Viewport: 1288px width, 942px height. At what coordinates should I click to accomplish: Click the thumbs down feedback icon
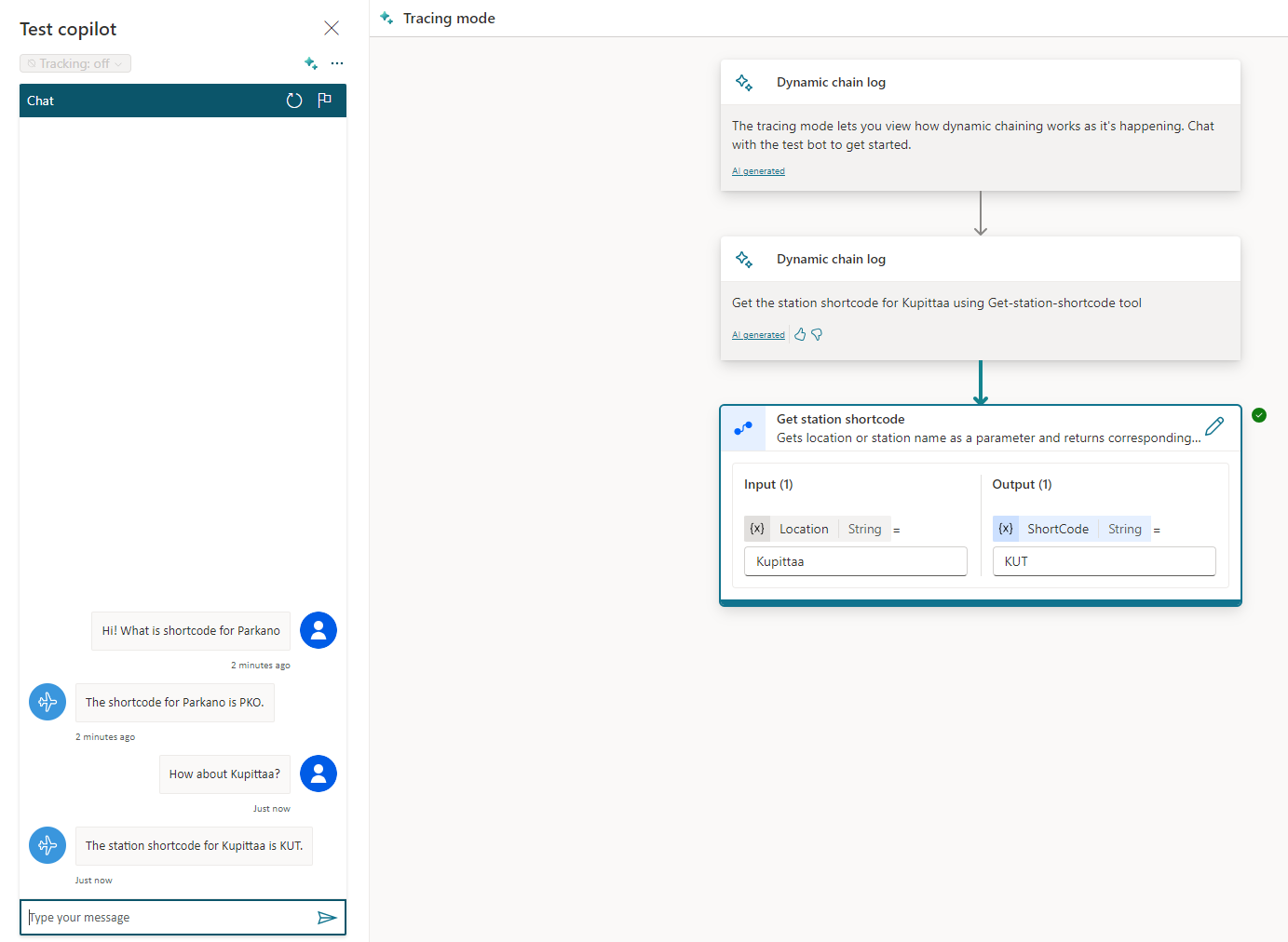click(817, 335)
